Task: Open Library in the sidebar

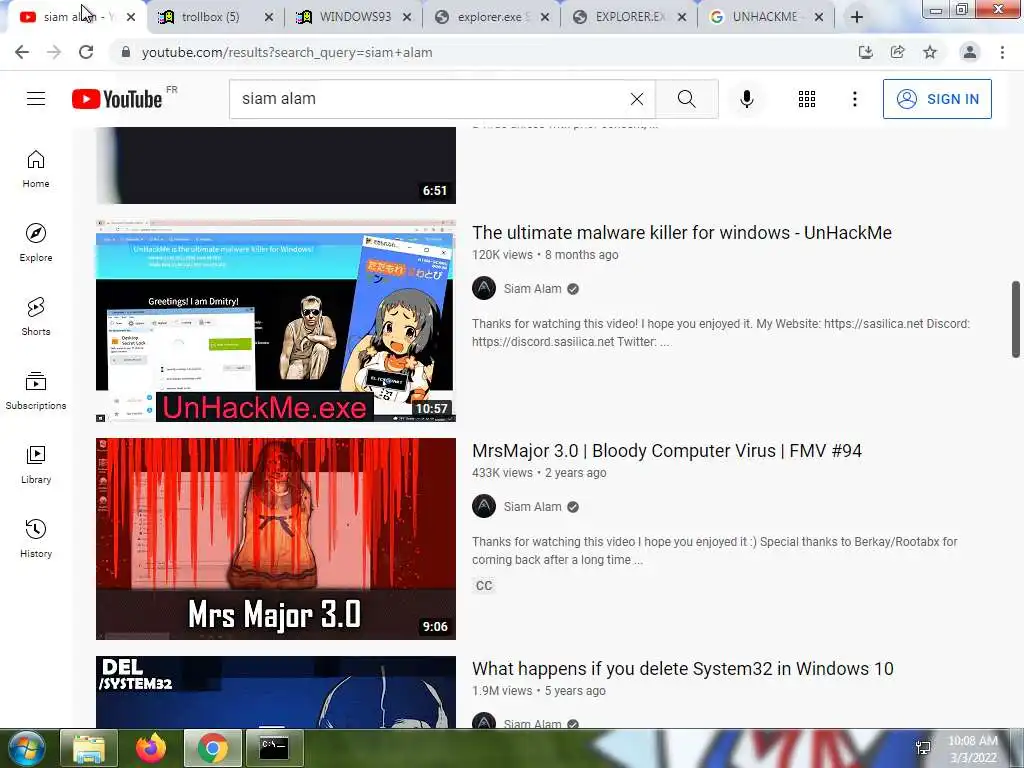Action: pyautogui.click(x=36, y=464)
